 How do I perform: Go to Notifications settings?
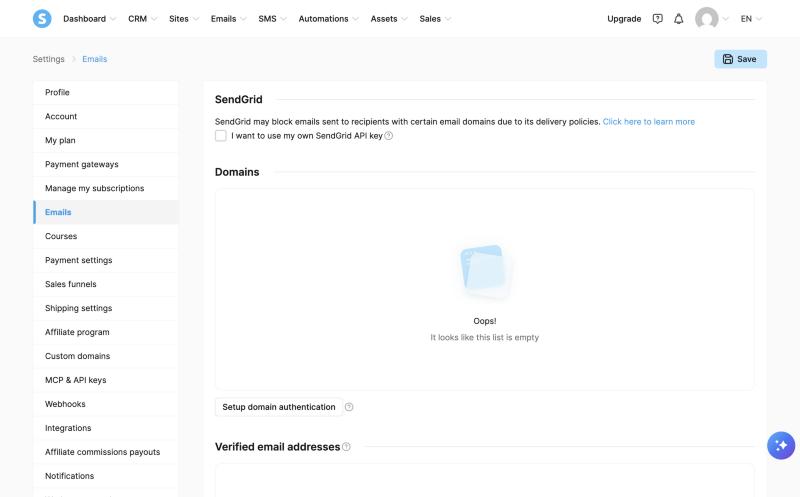tap(106, 476)
